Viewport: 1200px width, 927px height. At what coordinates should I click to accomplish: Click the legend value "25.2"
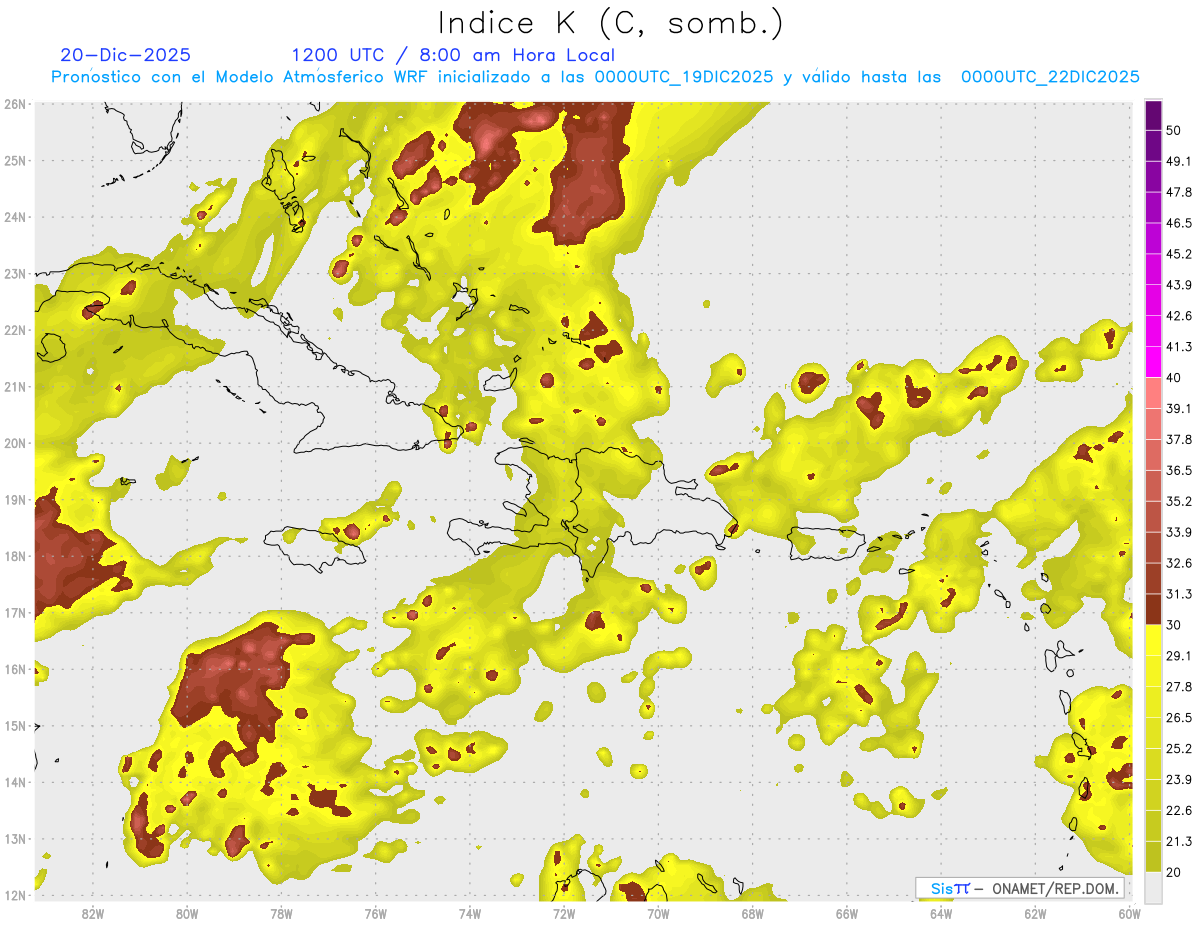1179,749
